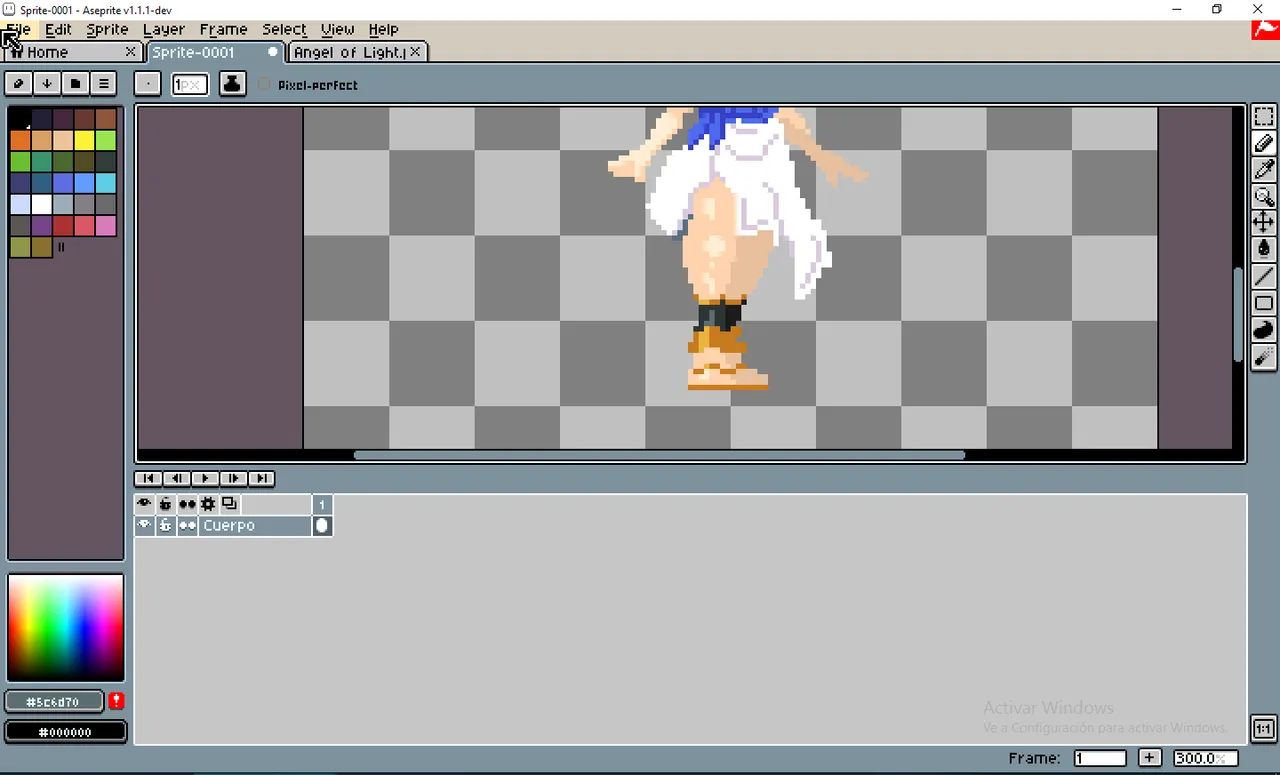Viewport: 1280px width, 775px height.
Task: Close the Home tab
Action: coord(131,51)
